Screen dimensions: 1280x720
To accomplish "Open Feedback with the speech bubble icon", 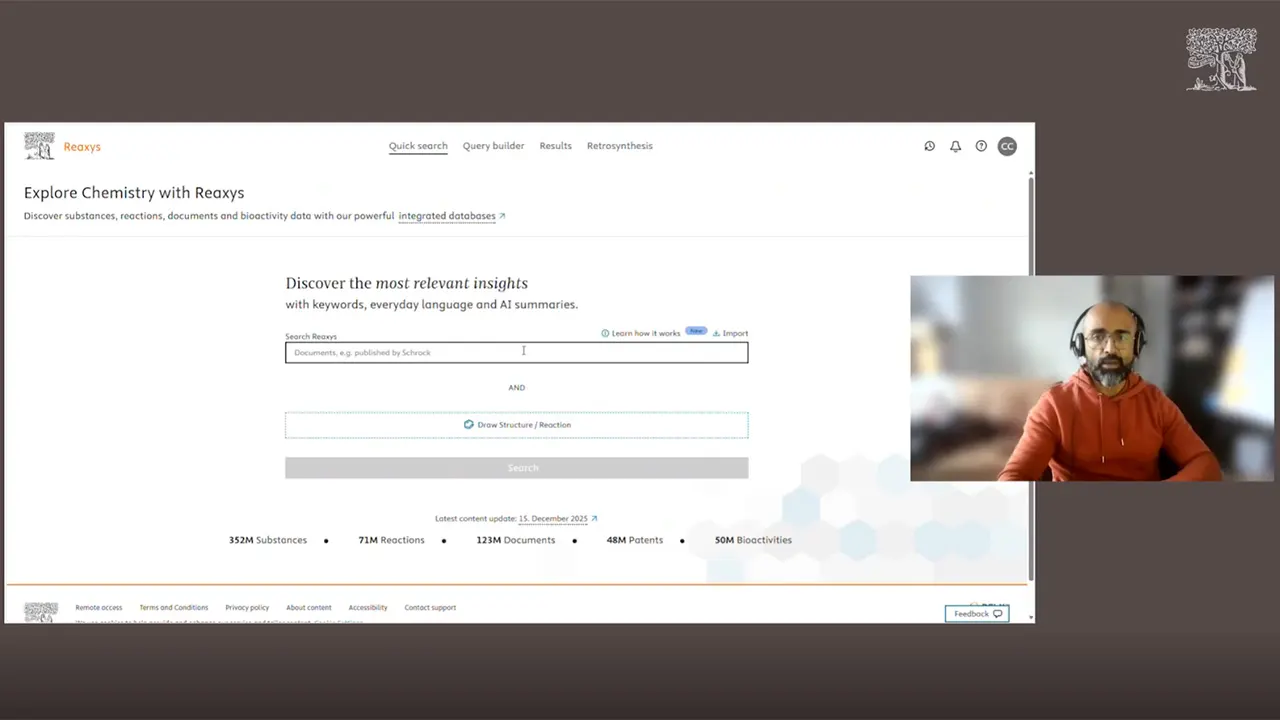I will 976,613.
